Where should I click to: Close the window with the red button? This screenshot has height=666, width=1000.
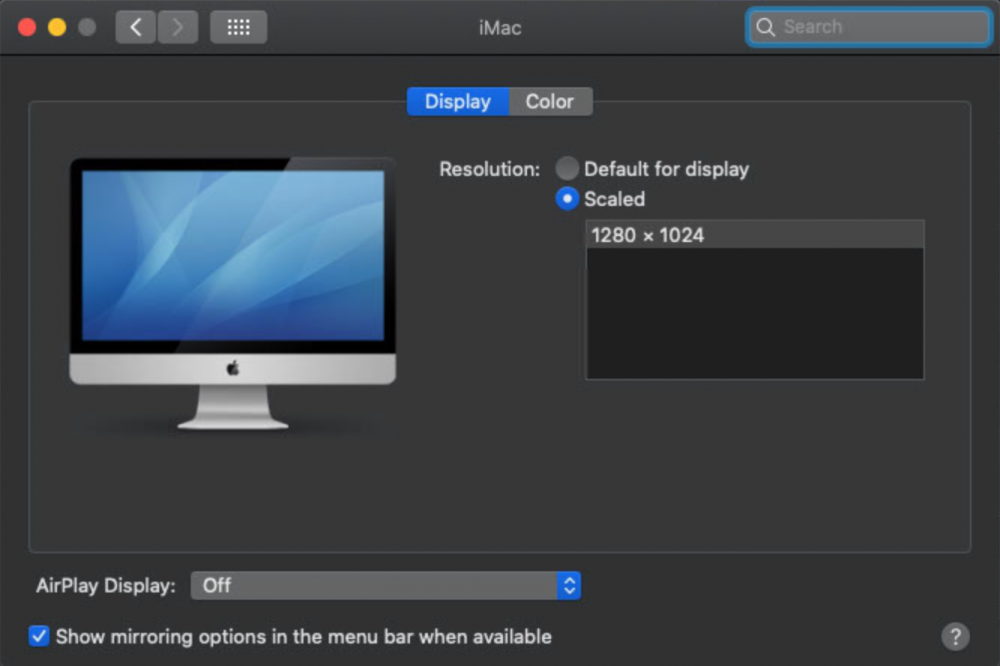(x=27, y=27)
